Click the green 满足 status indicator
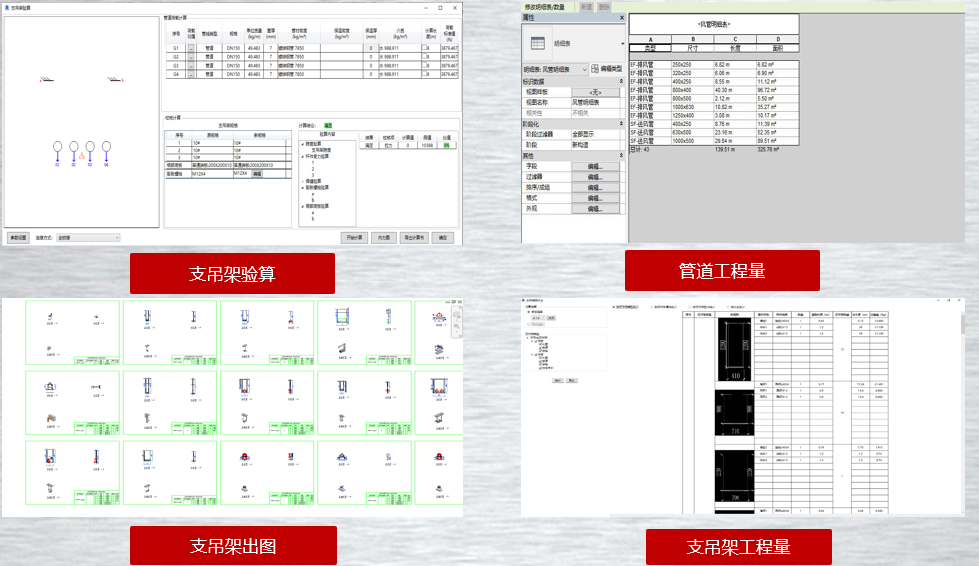The height and width of the screenshot is (566, 979). click(328, 125)
